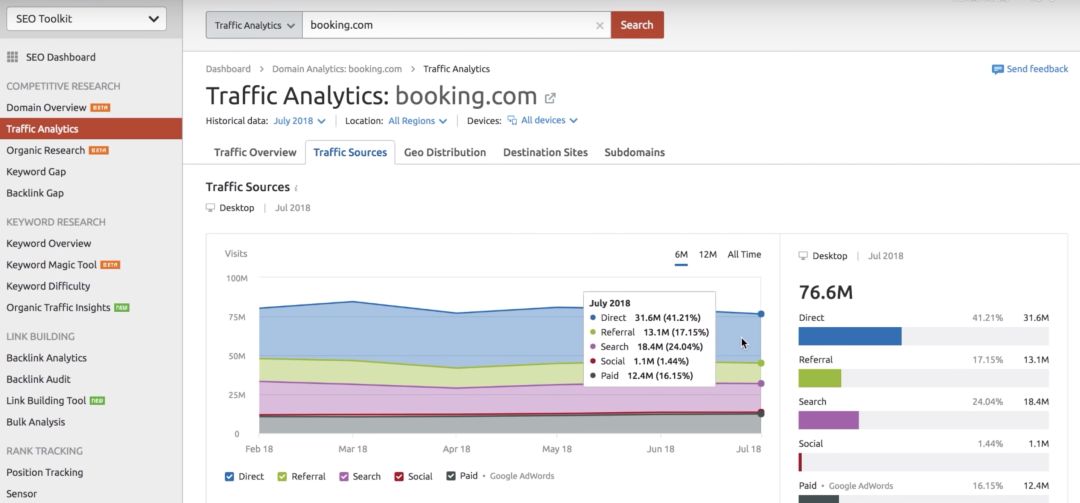Screen dimensions: 1080x503
Task: Click the new badge next to Link Building Tool
Action: (x=97, y=400)
